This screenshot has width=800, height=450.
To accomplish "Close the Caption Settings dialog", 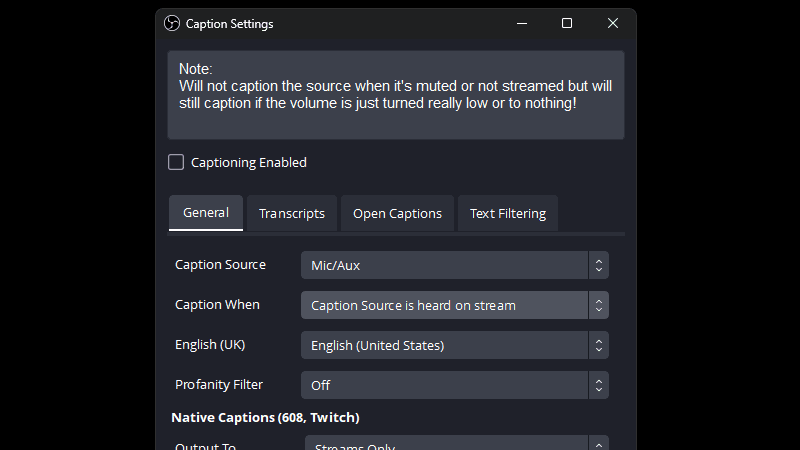I will [613, 23].
